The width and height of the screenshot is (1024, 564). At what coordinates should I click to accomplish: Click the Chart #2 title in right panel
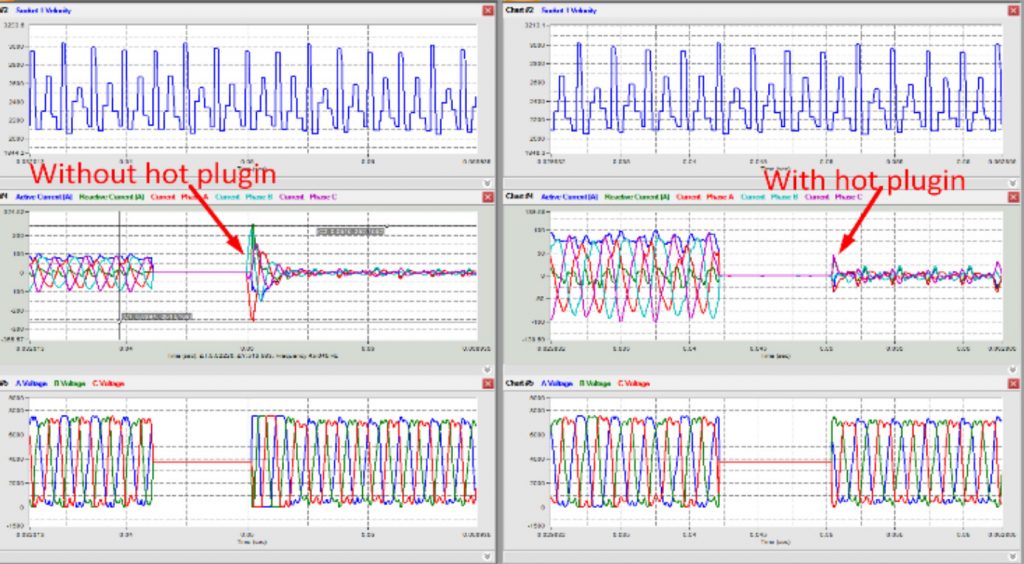(519, 10)
